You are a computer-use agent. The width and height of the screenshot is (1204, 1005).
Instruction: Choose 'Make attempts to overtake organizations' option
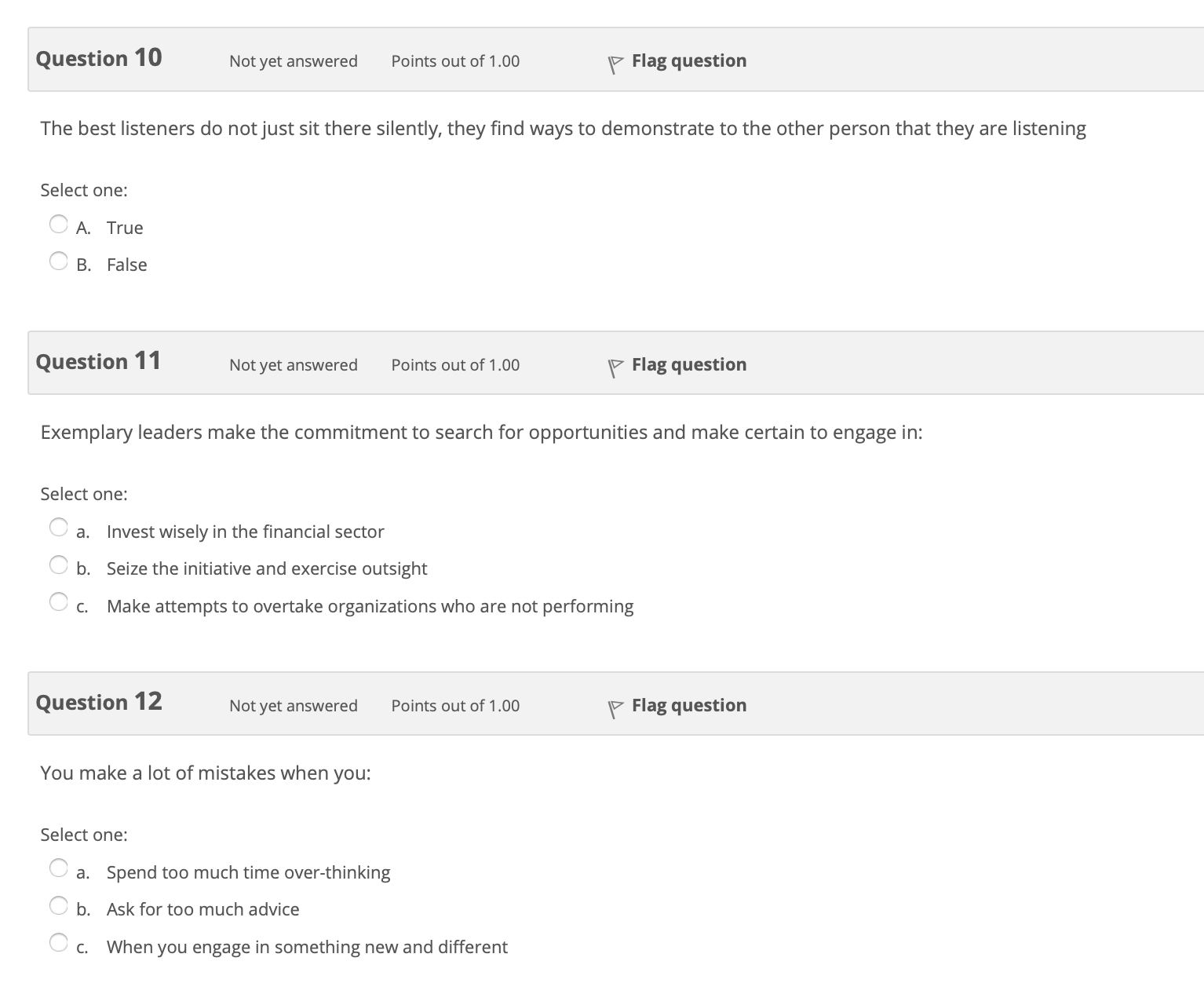tap(59, 602)
